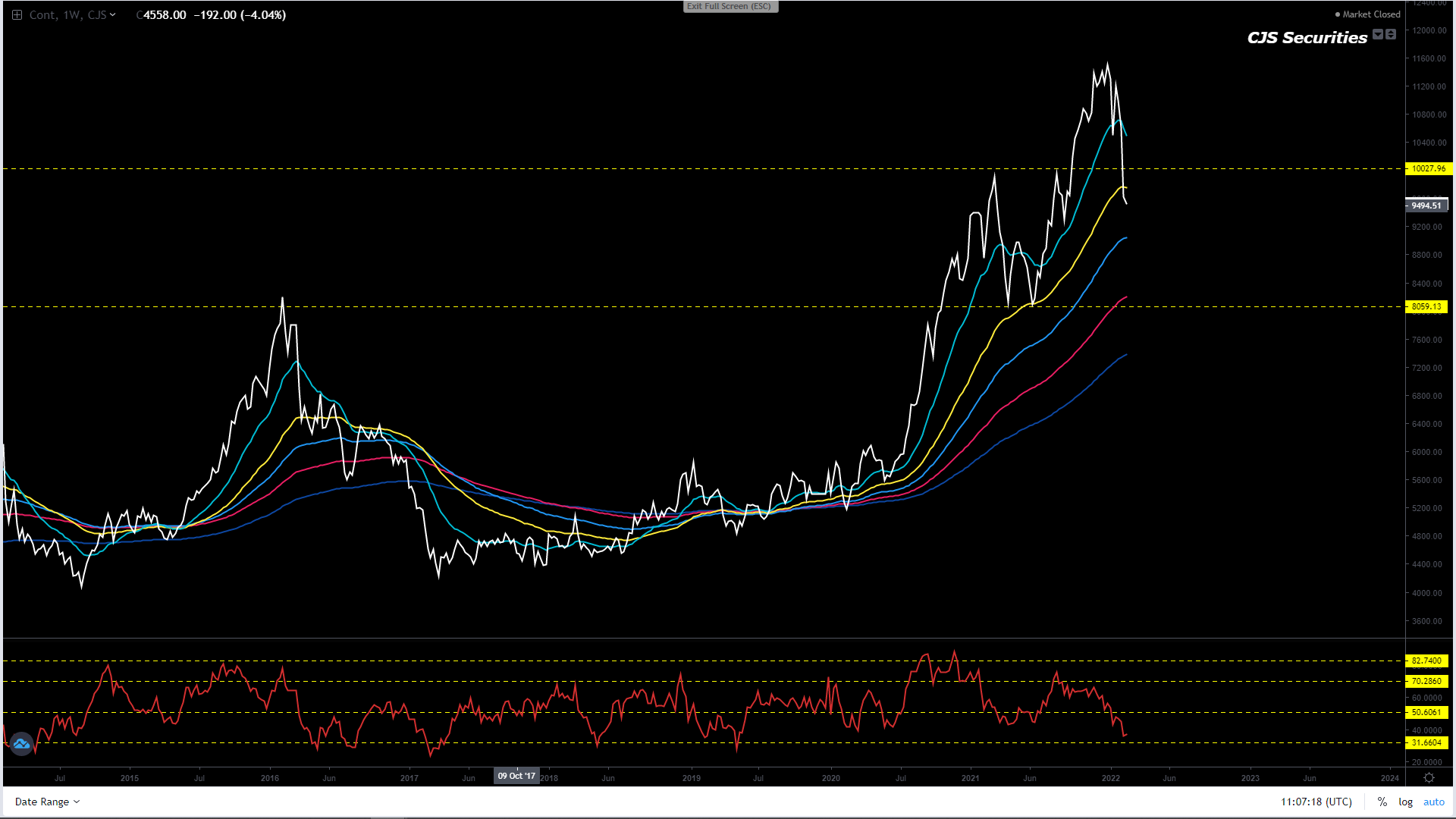
Task: Click the CJS Securities watermark text
Action: (x=1307, y=37)
